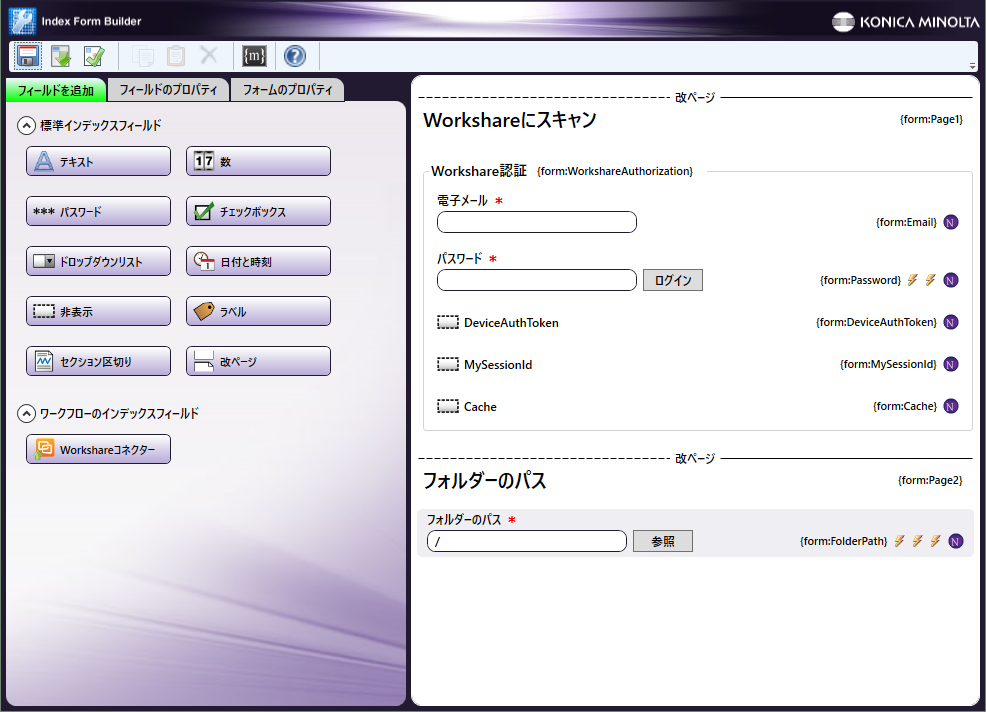This screenshot has width=986, height=712.
Task: Add a チェックボックス field
Action: [258, 212]
